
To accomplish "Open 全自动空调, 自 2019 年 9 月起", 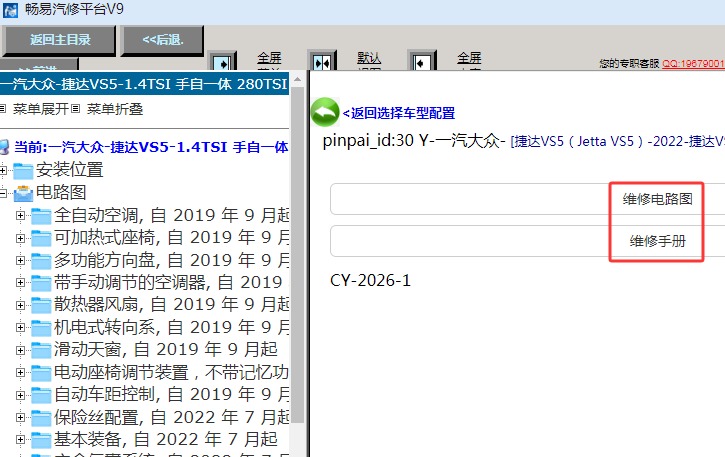I will coord(172,215).
